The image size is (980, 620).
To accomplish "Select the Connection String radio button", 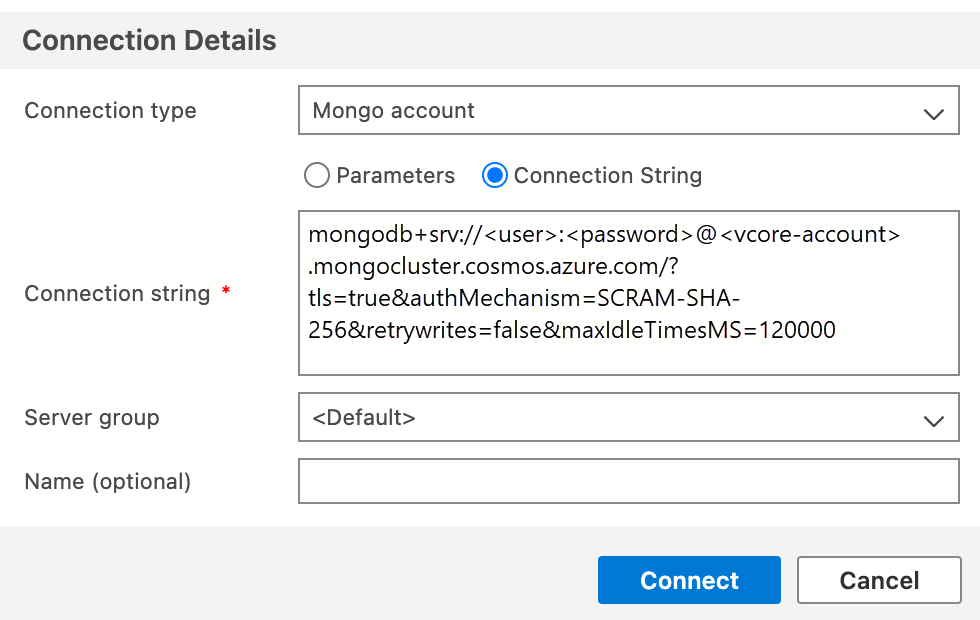I will click(495, 176).
